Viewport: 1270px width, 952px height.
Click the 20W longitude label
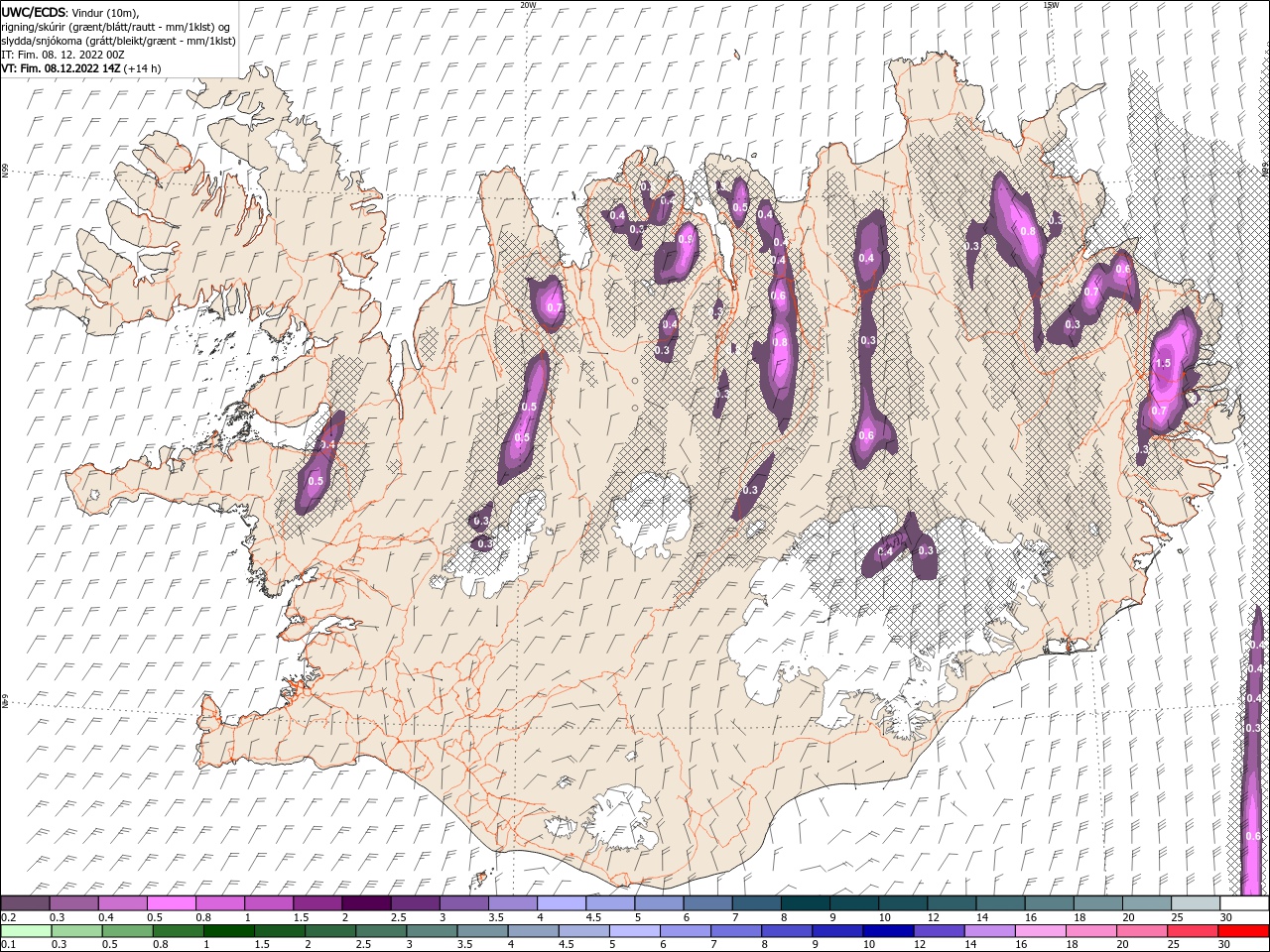click(528, 5)
